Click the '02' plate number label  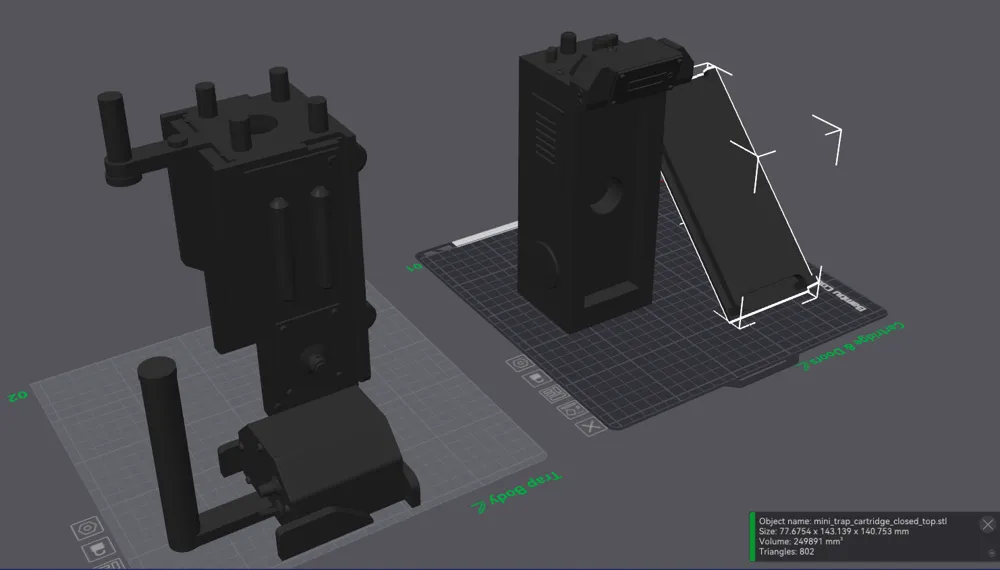tap(18, 396)
